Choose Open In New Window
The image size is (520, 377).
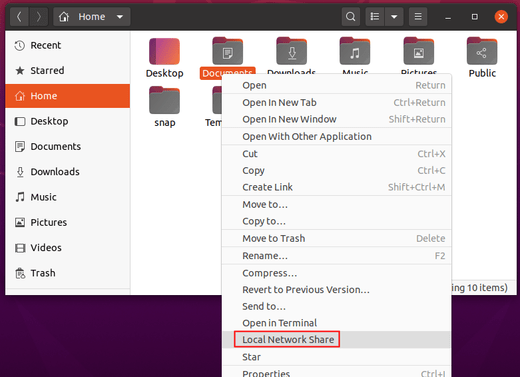pos(337,119)
